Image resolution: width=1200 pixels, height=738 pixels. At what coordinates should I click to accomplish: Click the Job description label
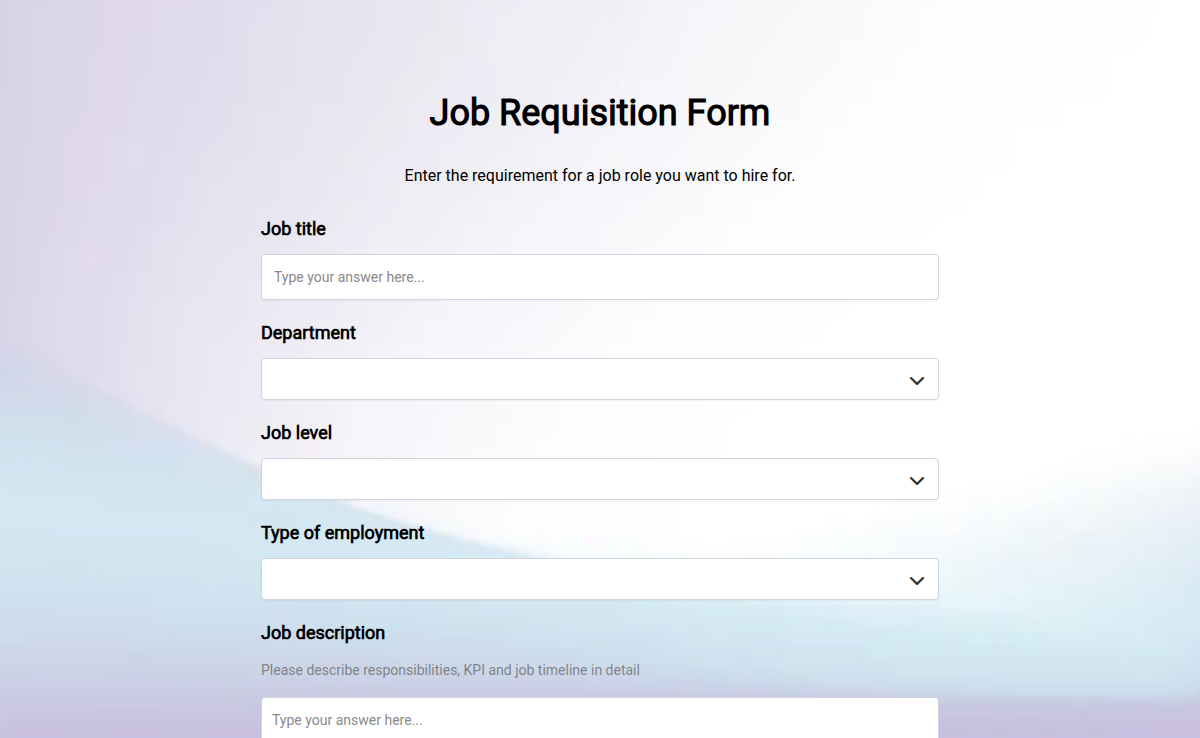click(323, 633)
